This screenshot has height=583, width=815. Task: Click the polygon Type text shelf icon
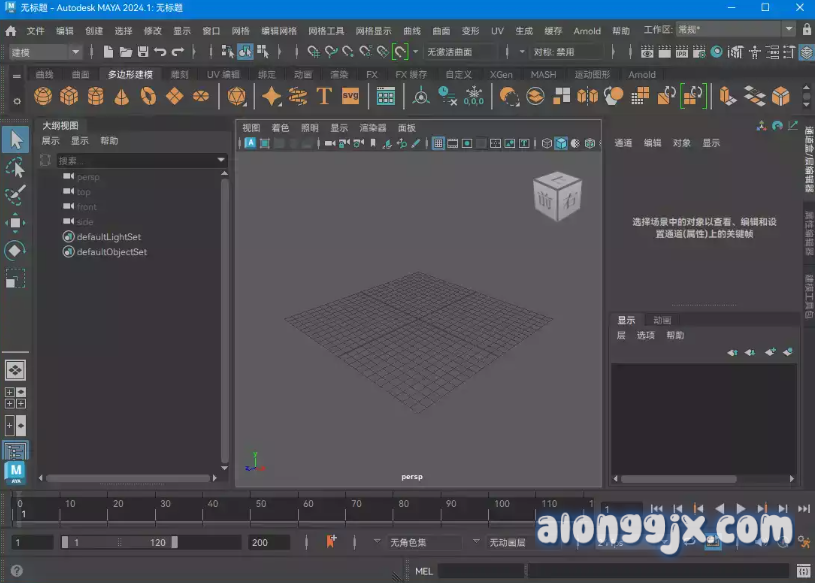(323, 96)
